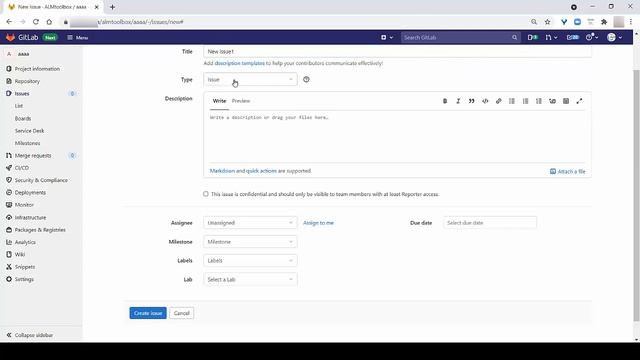Open the Select a Lab dropdown
The width and height of the screenshot is (640, 360).
(250, 280)
